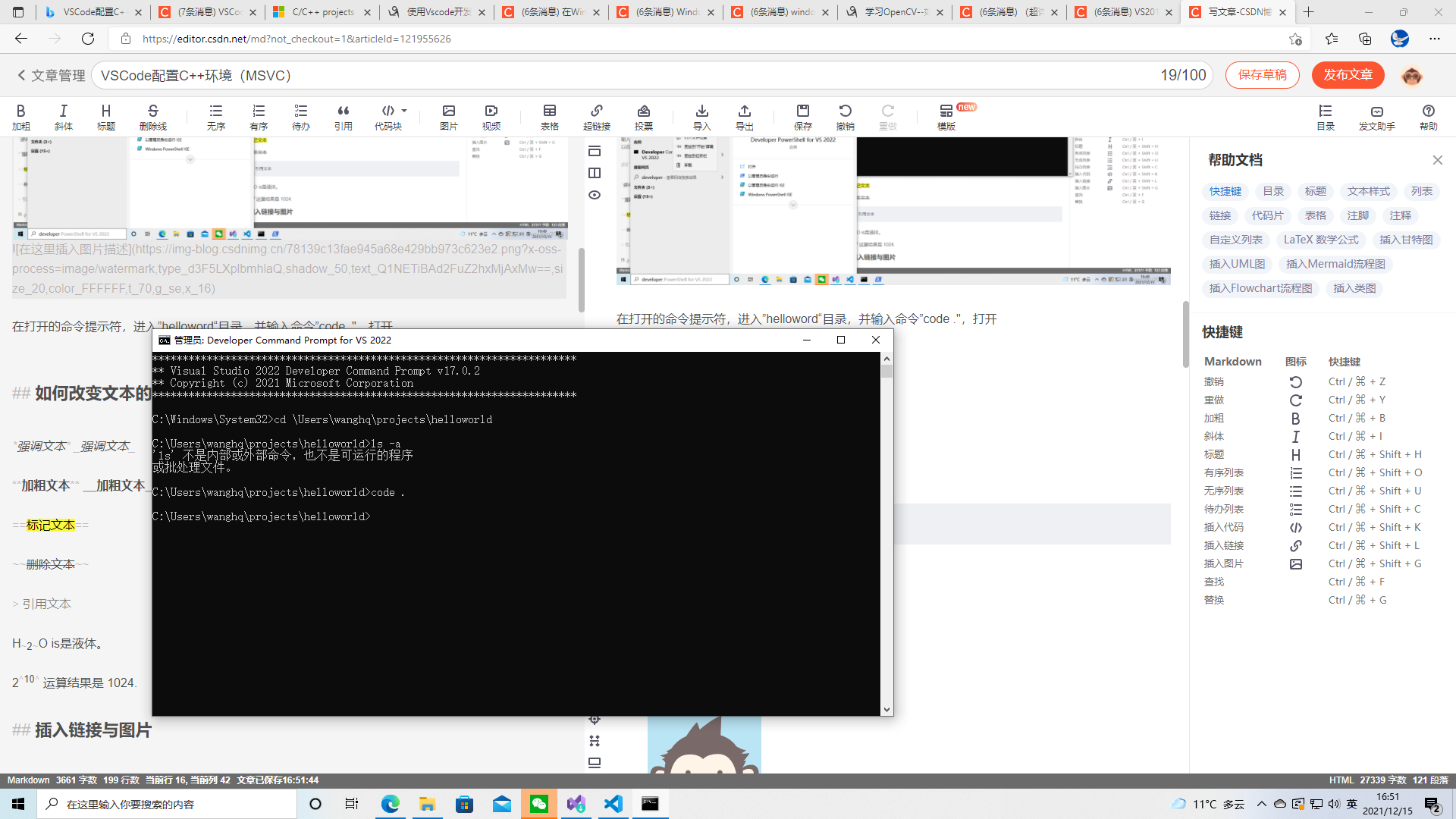Insert unordered list with 无序 icon
This screenshot has height=819, width=1456.
[216, 117]
